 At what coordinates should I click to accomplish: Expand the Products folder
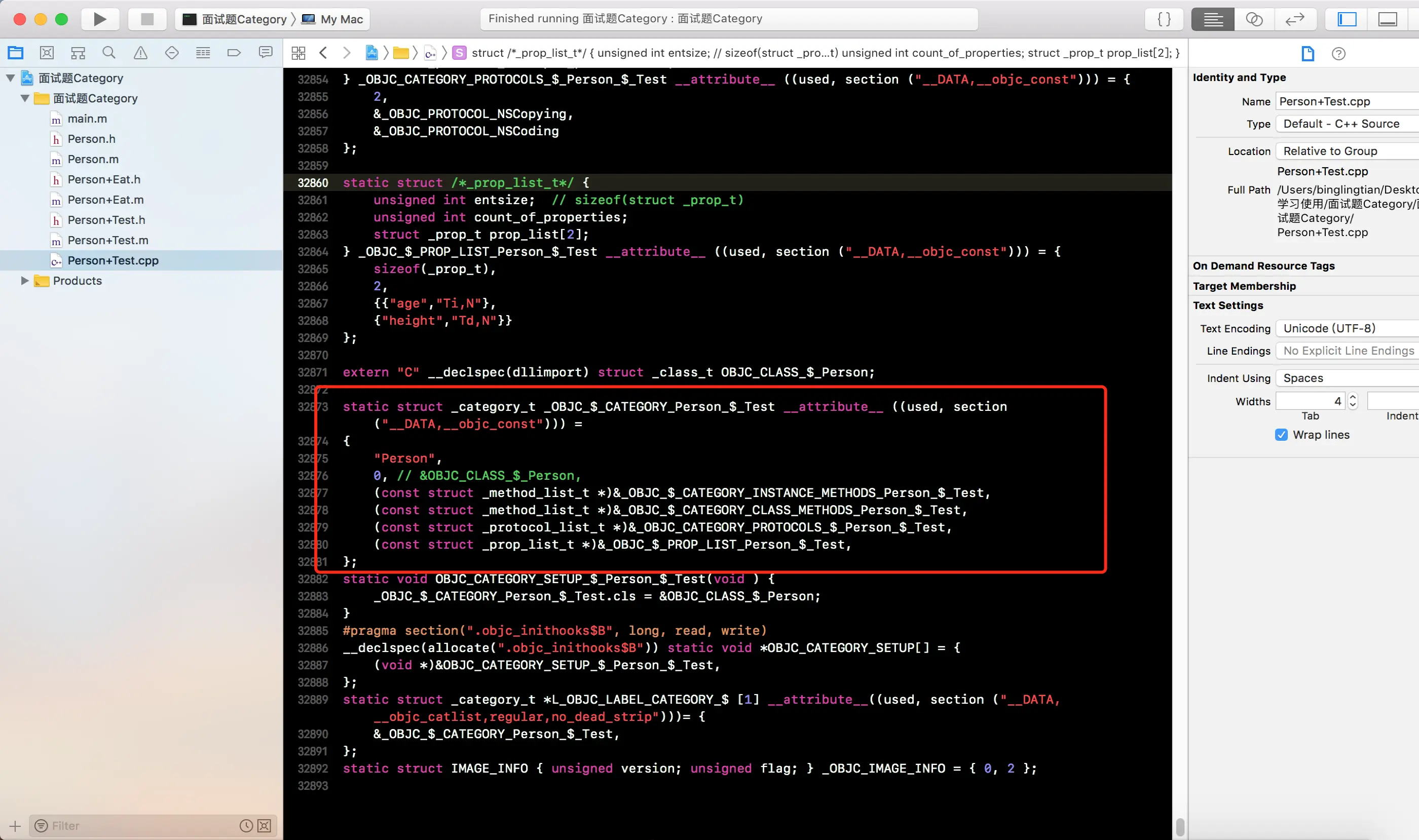24,281
